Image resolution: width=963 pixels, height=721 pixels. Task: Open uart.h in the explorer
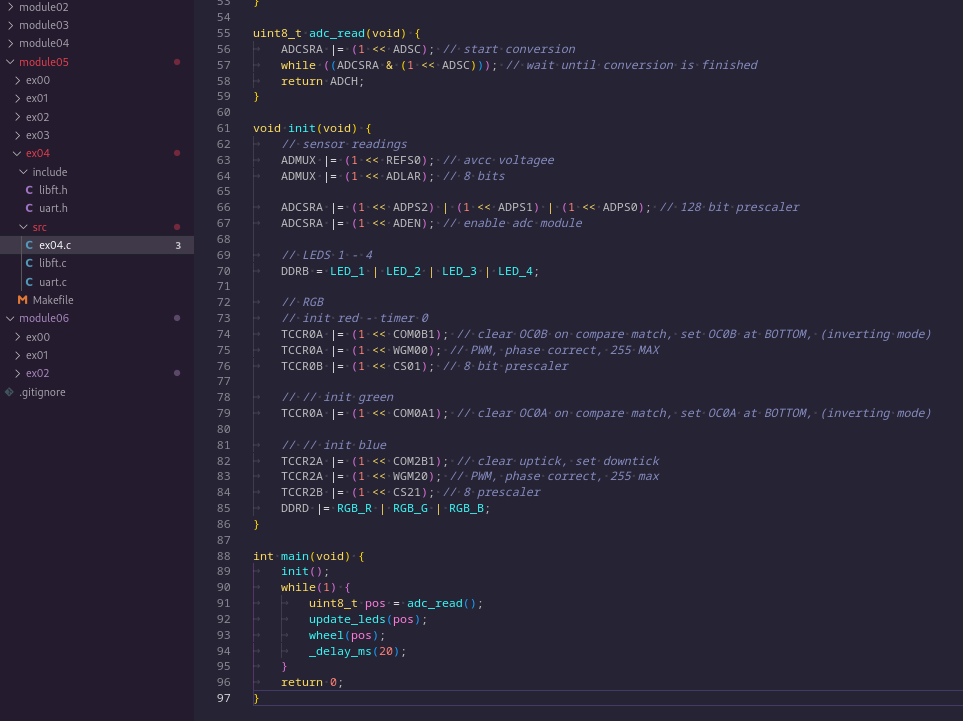pyautogui.click(x=53, y=208)
